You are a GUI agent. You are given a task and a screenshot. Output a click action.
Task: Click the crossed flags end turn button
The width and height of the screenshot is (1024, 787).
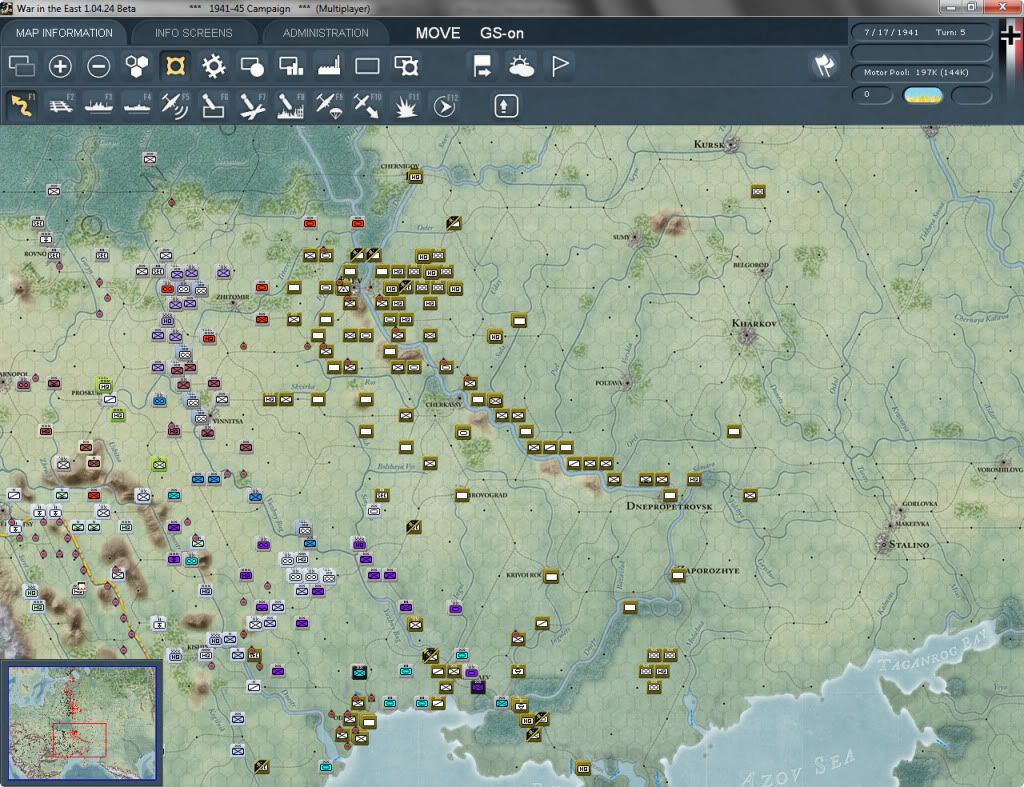pos(824,65)
